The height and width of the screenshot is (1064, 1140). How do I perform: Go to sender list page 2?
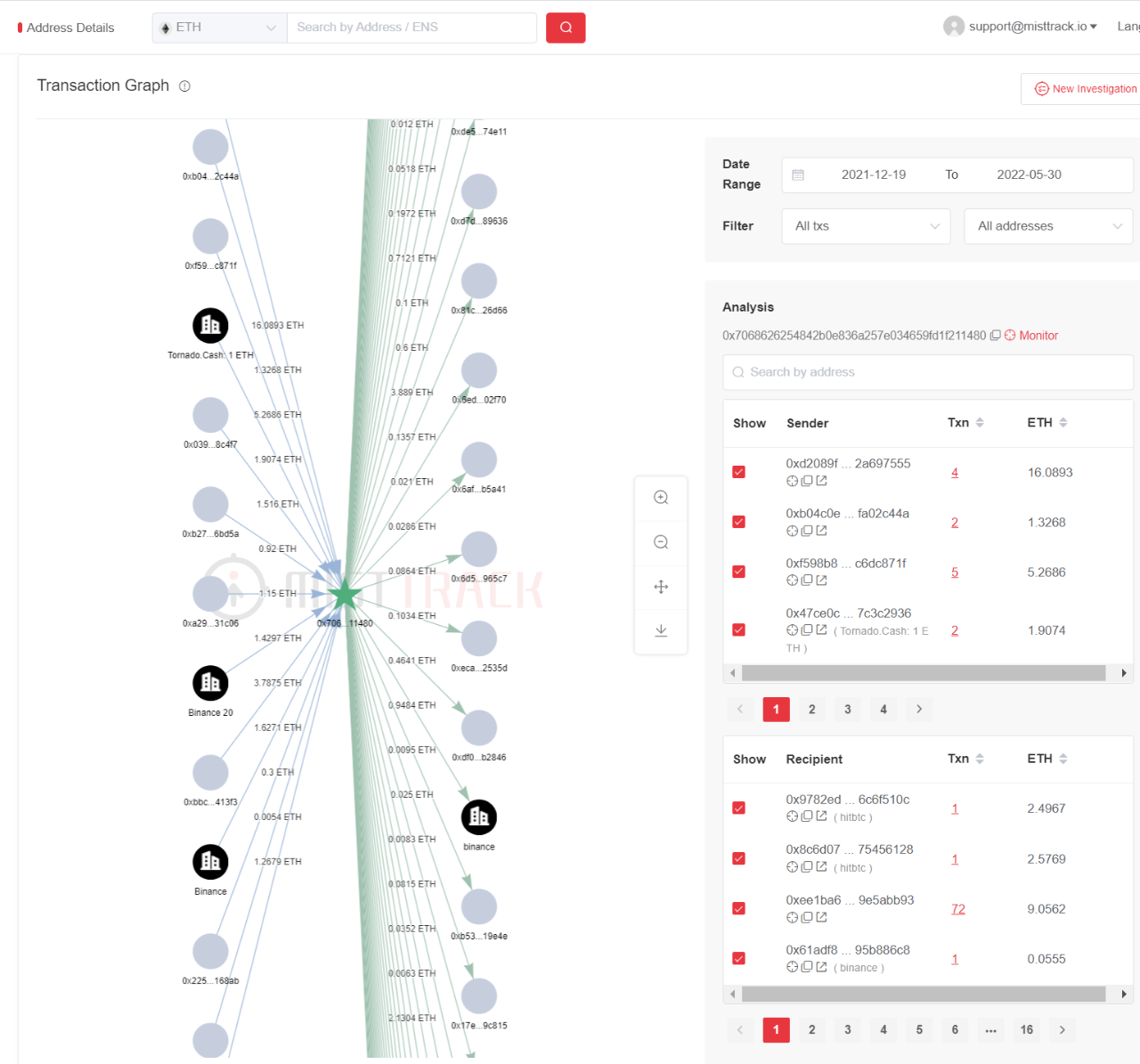[811, 710]
